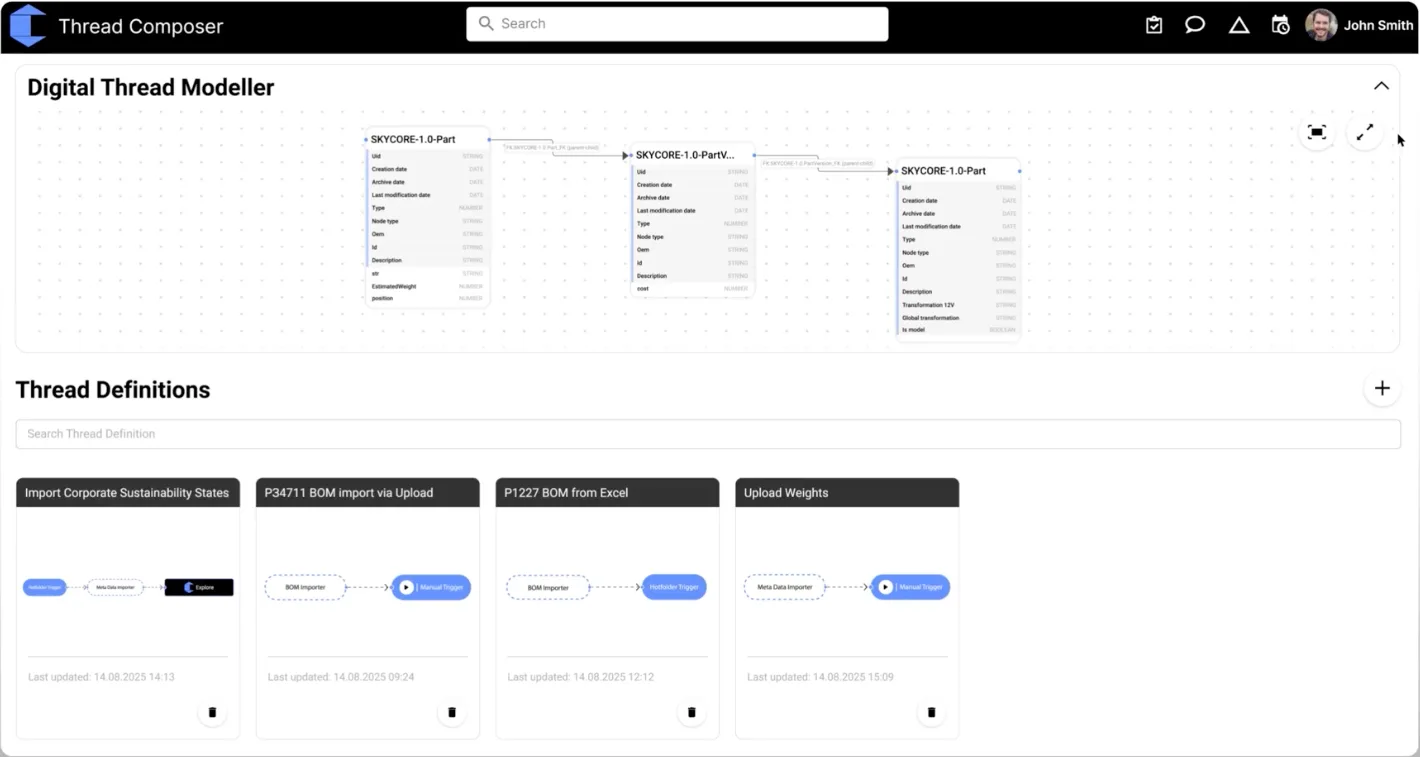Click the triangle alert icon in header

pyautogui.click(x=1239, y=25)
